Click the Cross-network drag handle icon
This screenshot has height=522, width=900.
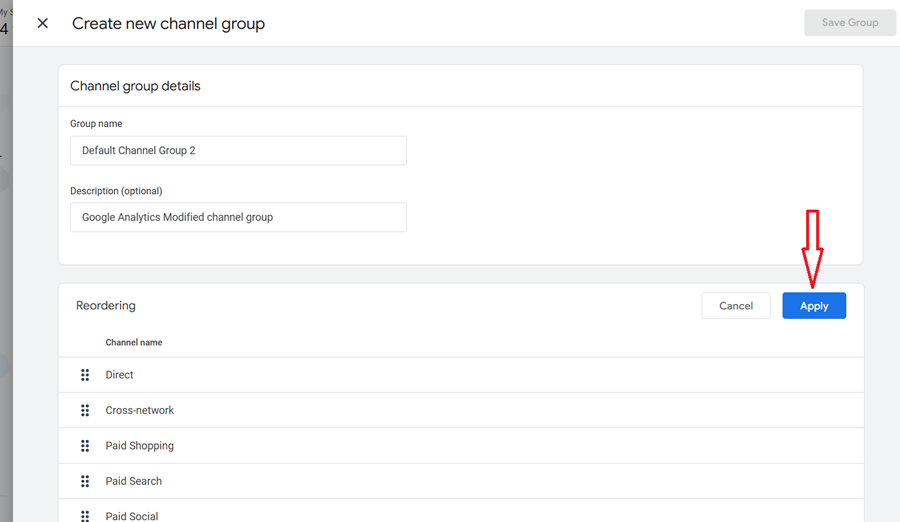click(x=85, y=411)
